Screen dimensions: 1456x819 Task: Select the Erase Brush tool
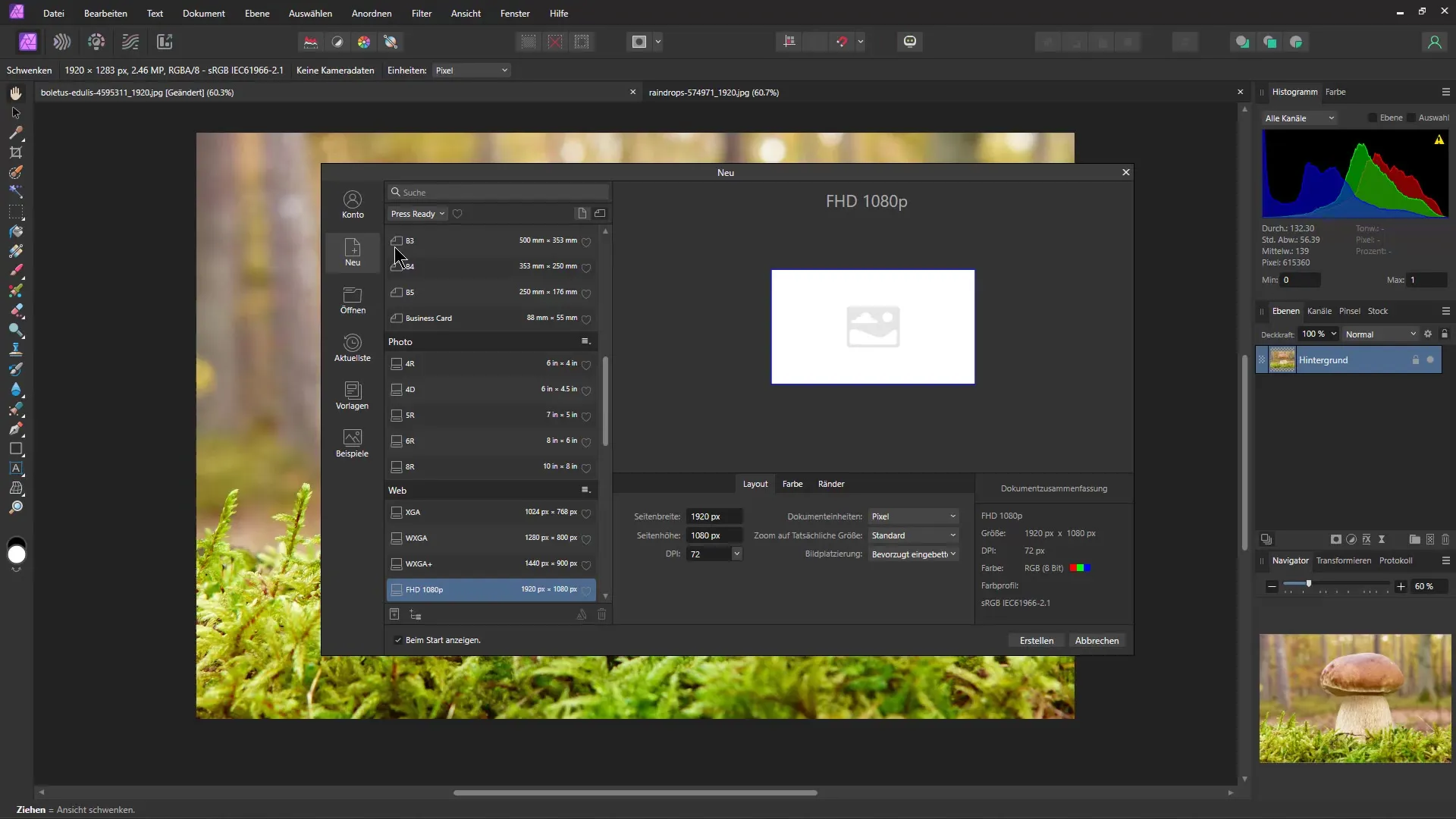16,310
